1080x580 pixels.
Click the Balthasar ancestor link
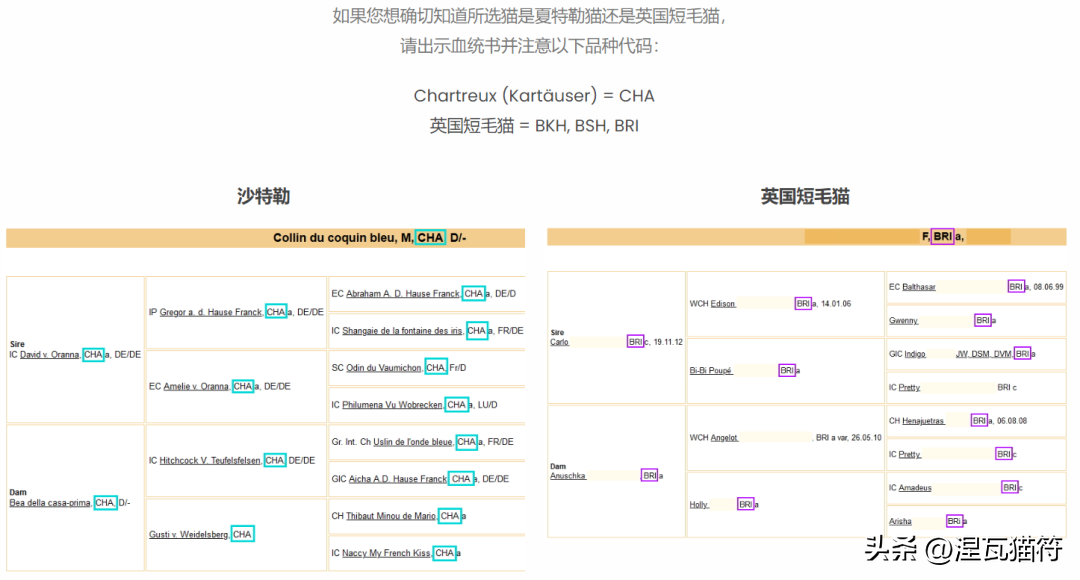(919, 287)
